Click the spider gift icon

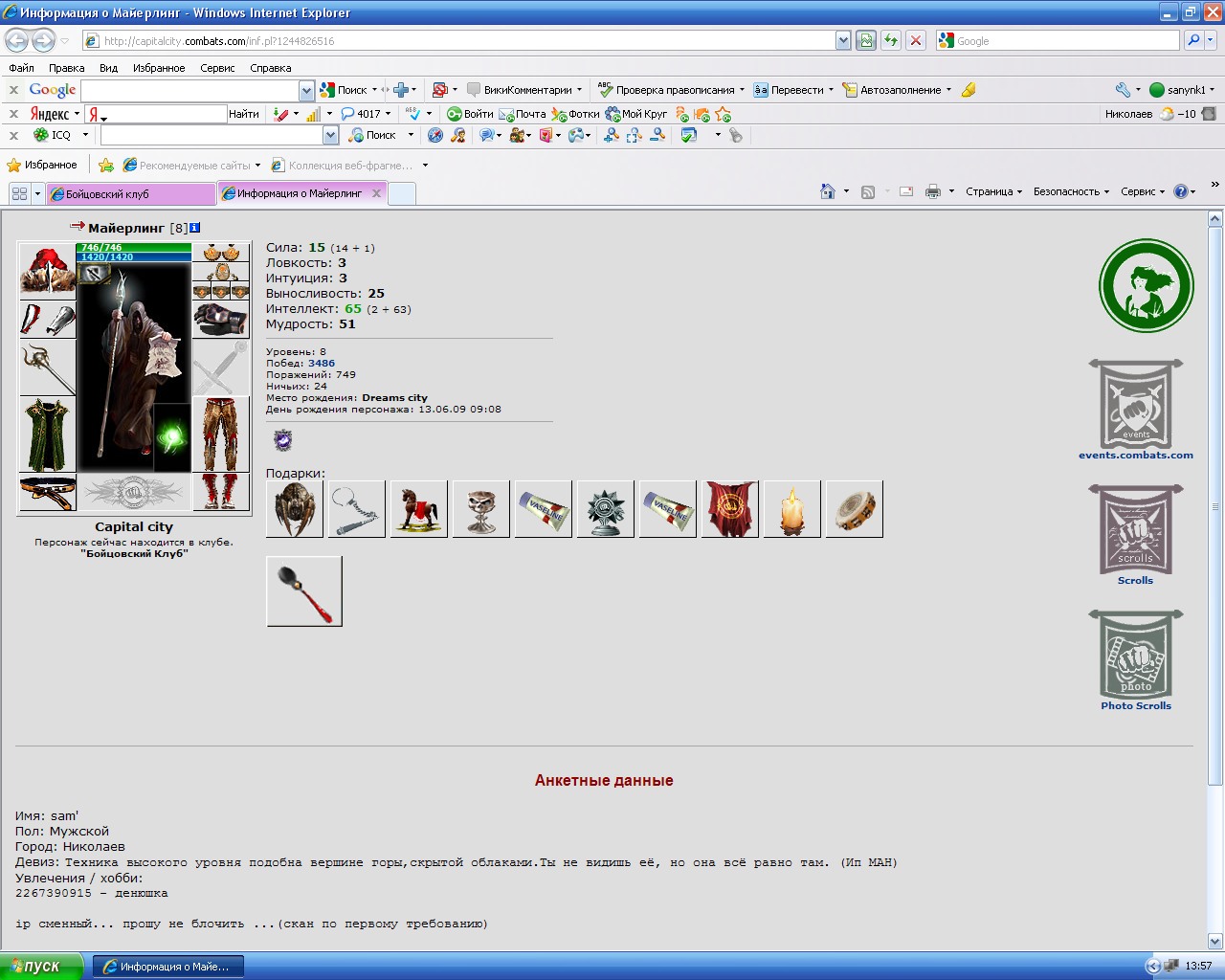295,509
